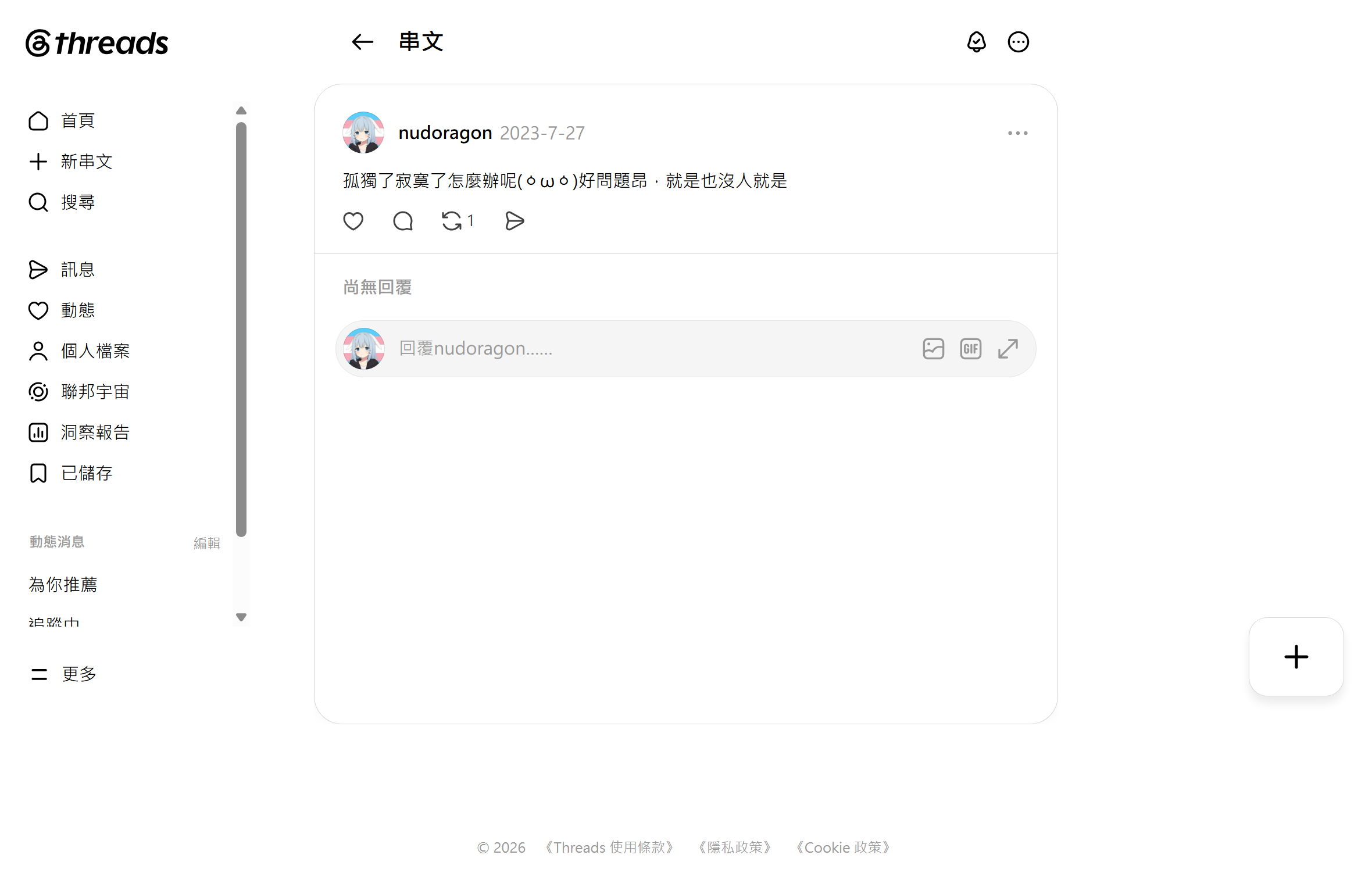
Task: Add a GIF to the reply
Action: 971,349
